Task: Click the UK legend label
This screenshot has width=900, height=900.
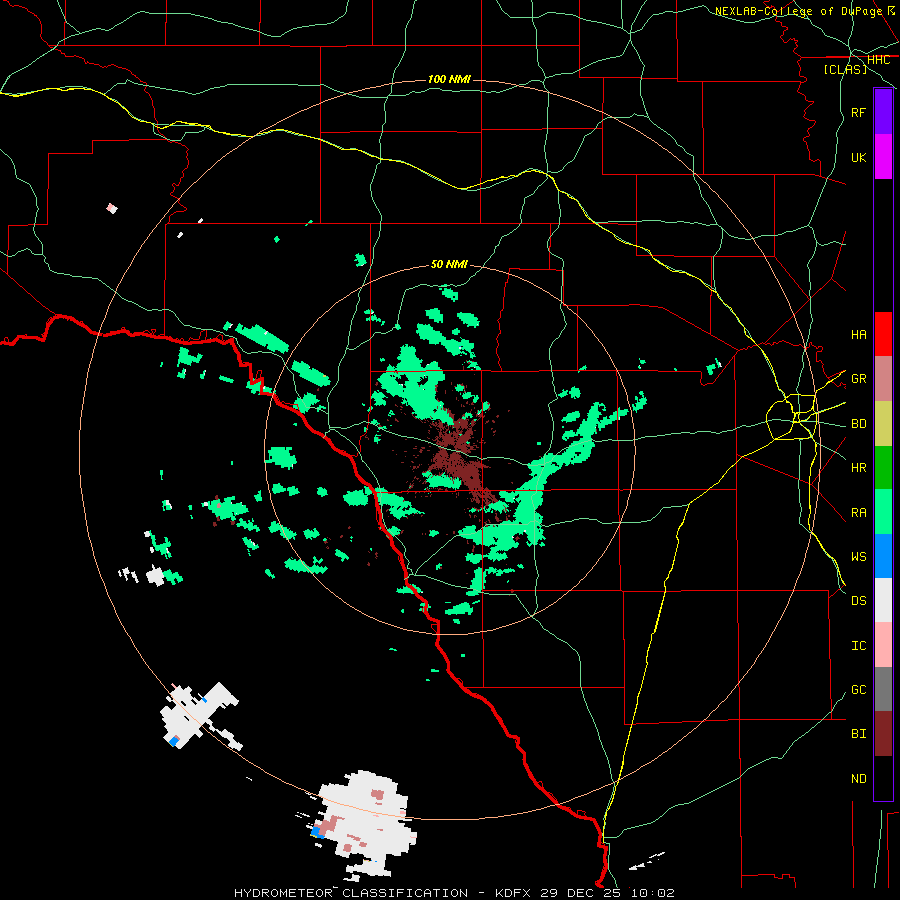Action: click(858, 157)
